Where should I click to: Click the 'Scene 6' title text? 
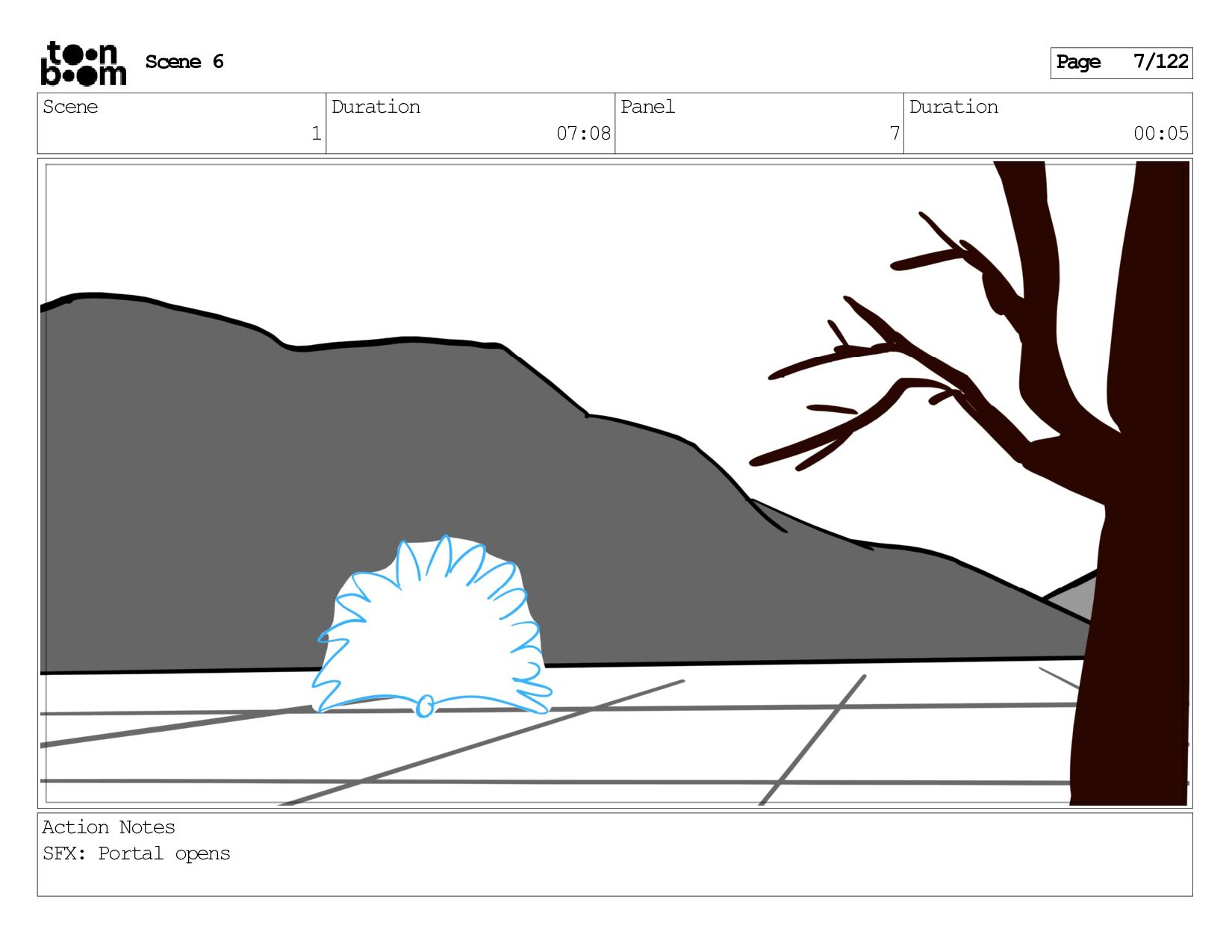(x=184, y=62)
